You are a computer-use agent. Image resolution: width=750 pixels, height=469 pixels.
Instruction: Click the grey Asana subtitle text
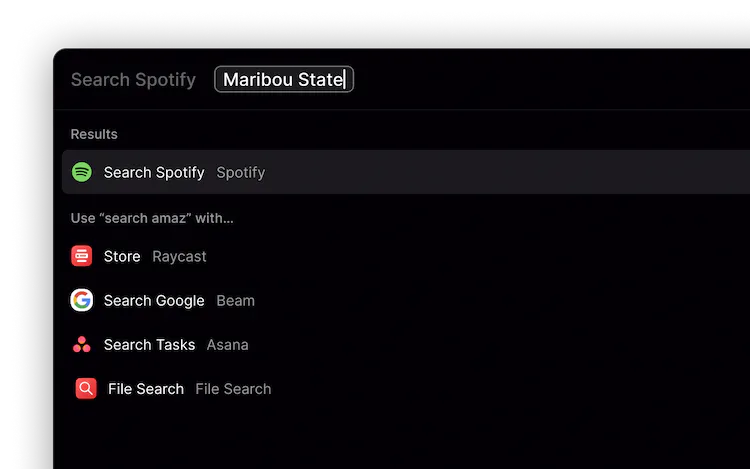point(227,345)
